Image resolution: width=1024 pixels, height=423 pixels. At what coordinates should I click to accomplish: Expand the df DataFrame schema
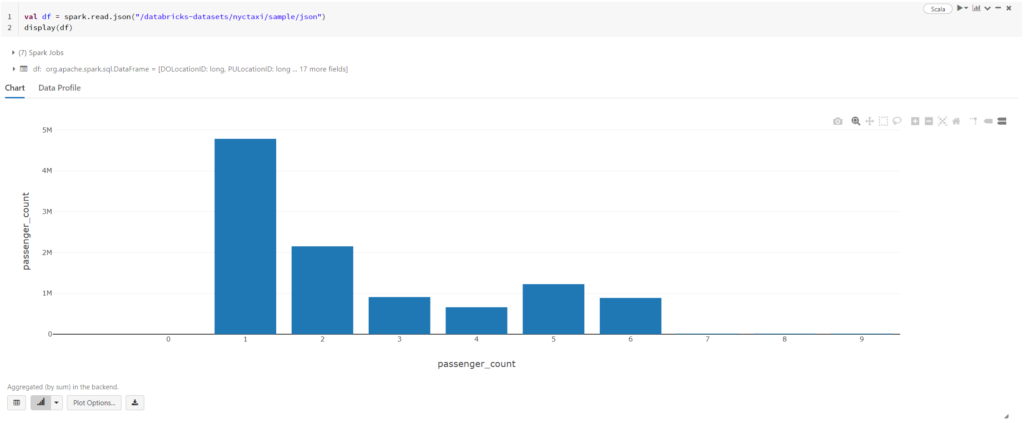[13, 69]
